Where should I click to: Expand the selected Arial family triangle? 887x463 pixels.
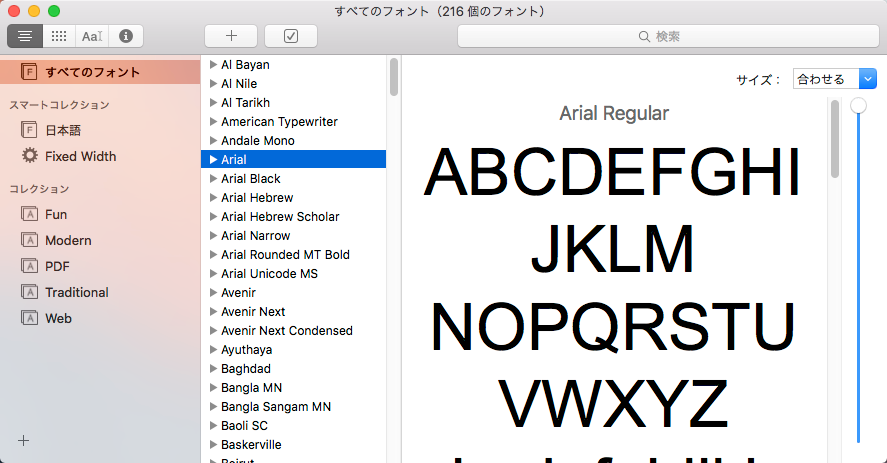(213, 160)
